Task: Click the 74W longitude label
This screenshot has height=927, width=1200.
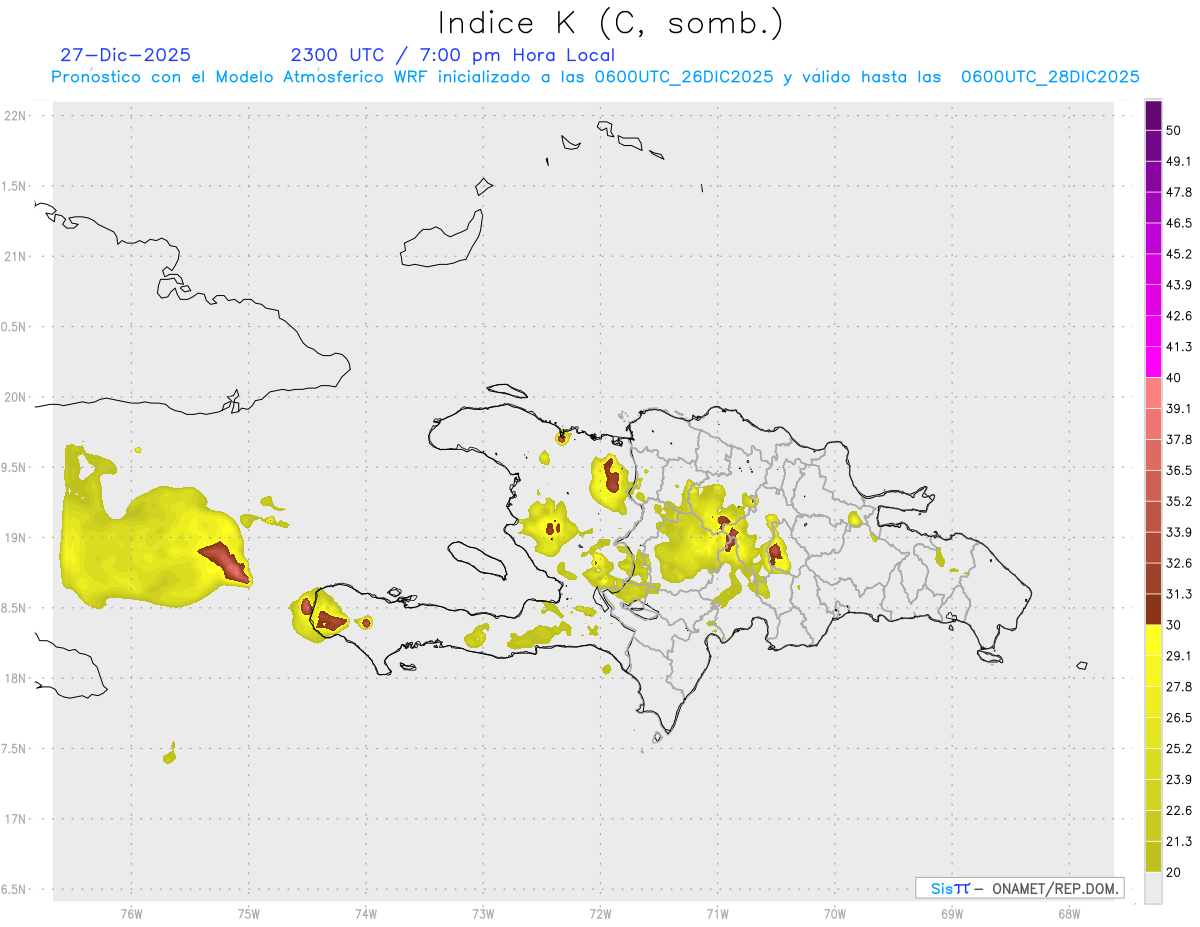Action: point(366,914)
